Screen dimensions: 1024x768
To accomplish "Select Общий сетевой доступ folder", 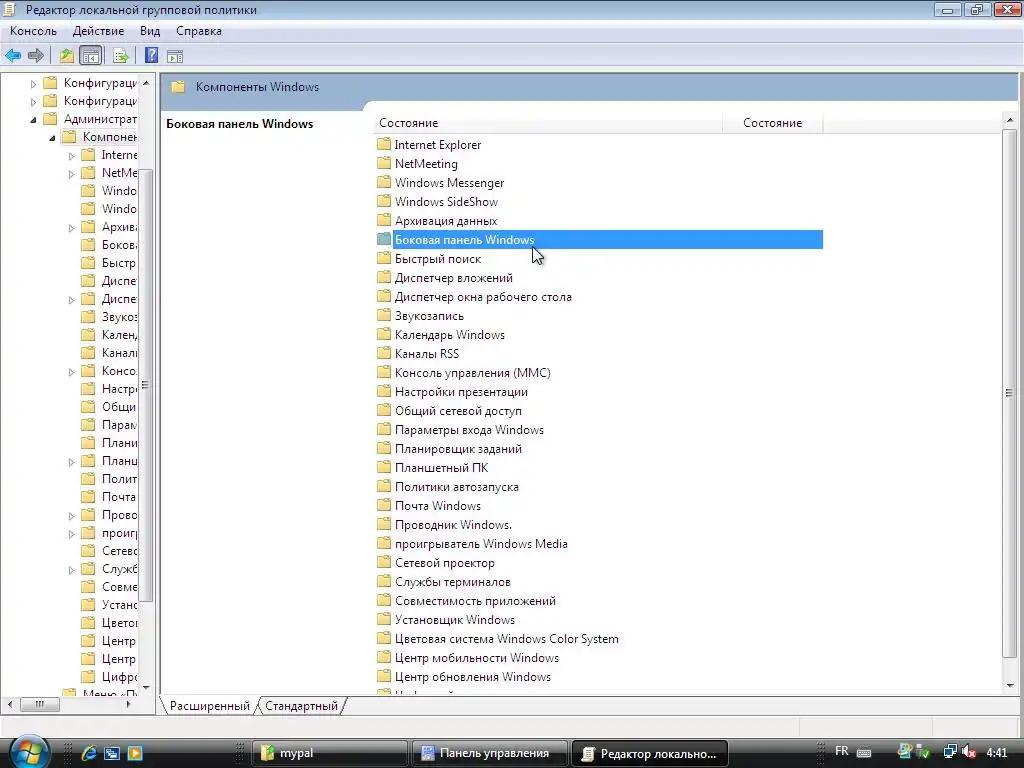I will coord(449,411).
